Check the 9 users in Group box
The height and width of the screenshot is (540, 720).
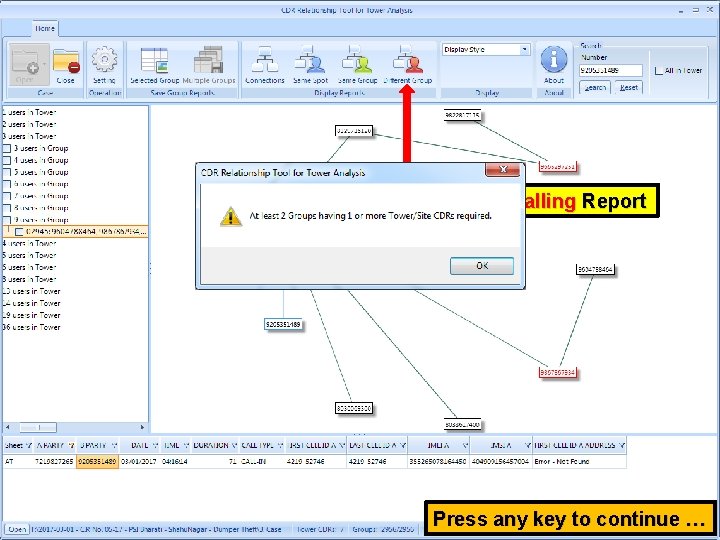(7, 220)
